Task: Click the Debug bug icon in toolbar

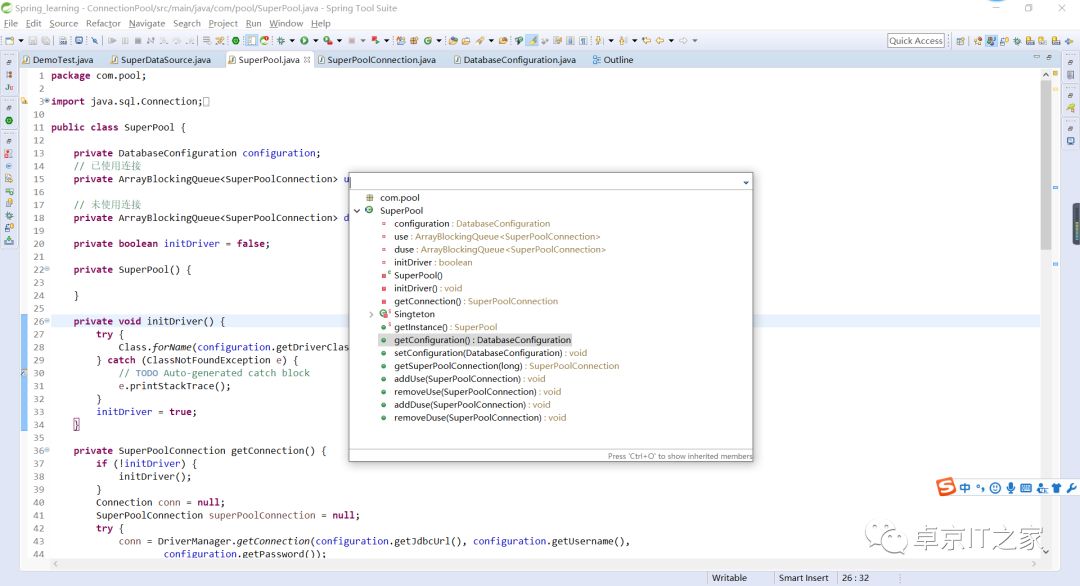Action: tap(280, 41)
